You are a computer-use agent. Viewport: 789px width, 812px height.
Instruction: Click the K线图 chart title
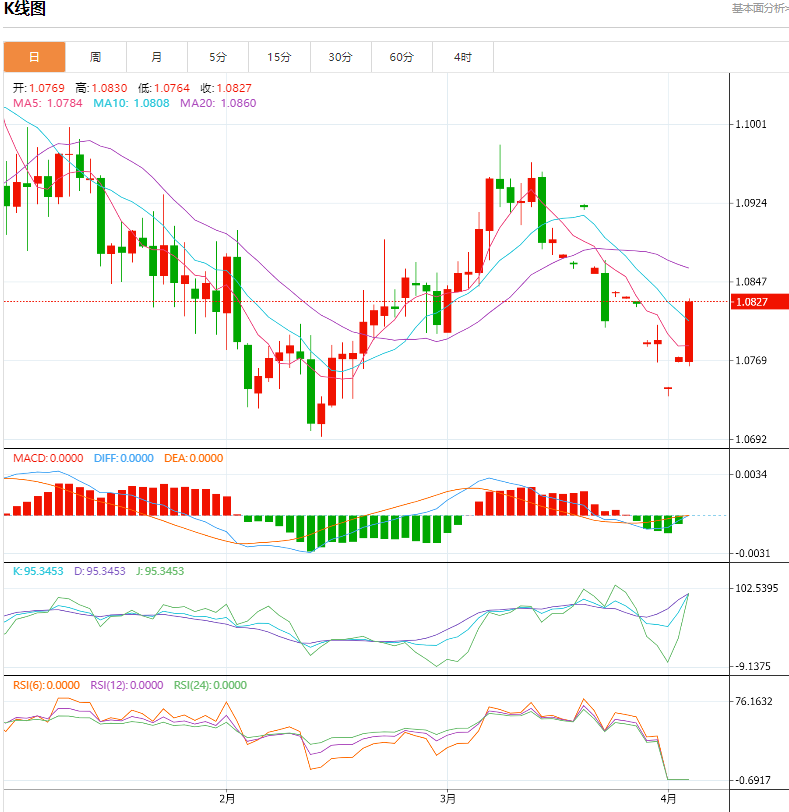point(25,9)
